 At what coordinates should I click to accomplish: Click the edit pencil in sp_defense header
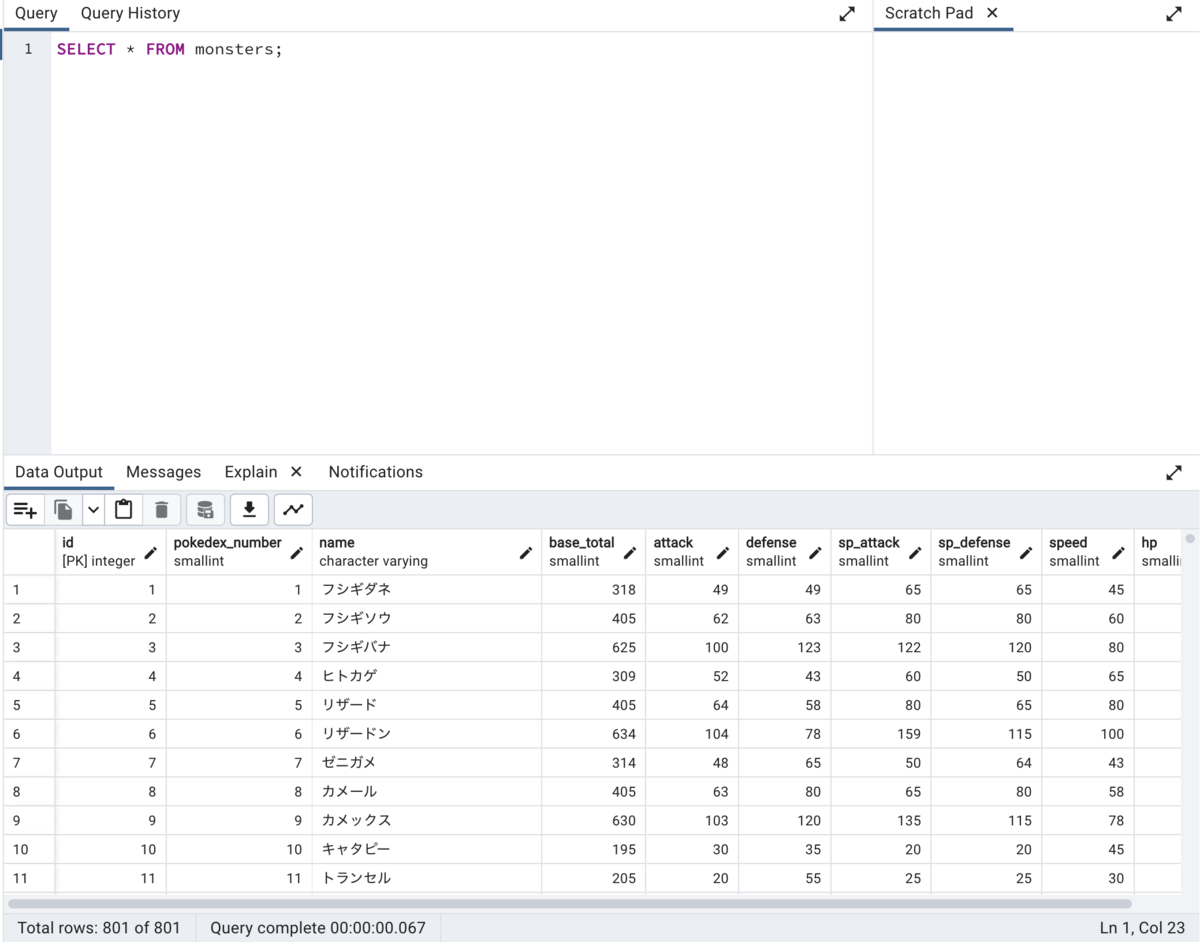click(1026, 552)
